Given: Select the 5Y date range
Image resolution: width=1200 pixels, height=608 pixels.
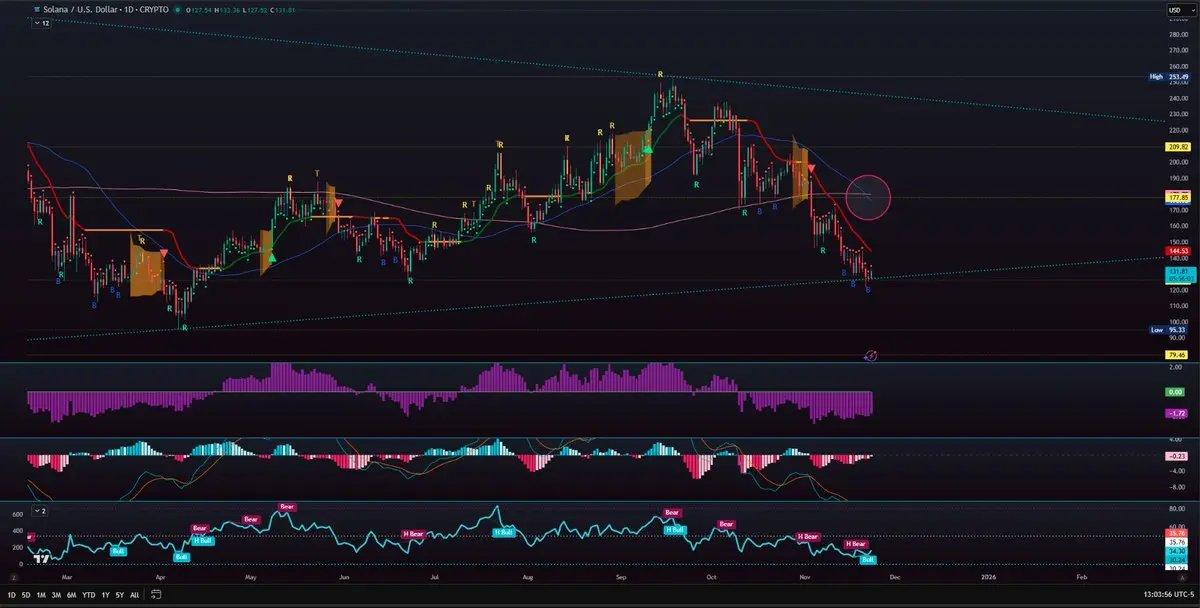Looking at the screenshot, I should [120, 594].
